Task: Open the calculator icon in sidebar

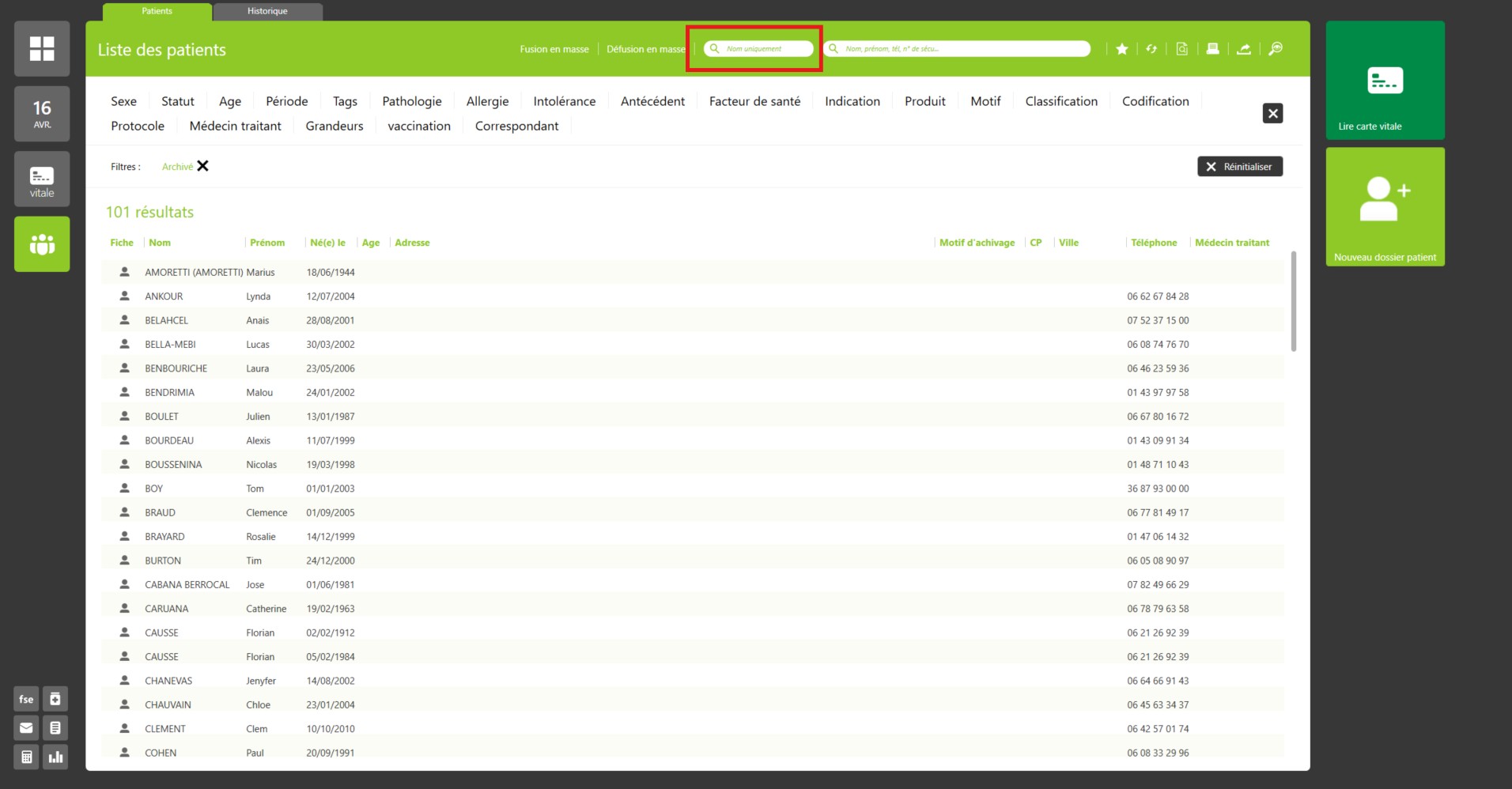Action: [26, 757]
